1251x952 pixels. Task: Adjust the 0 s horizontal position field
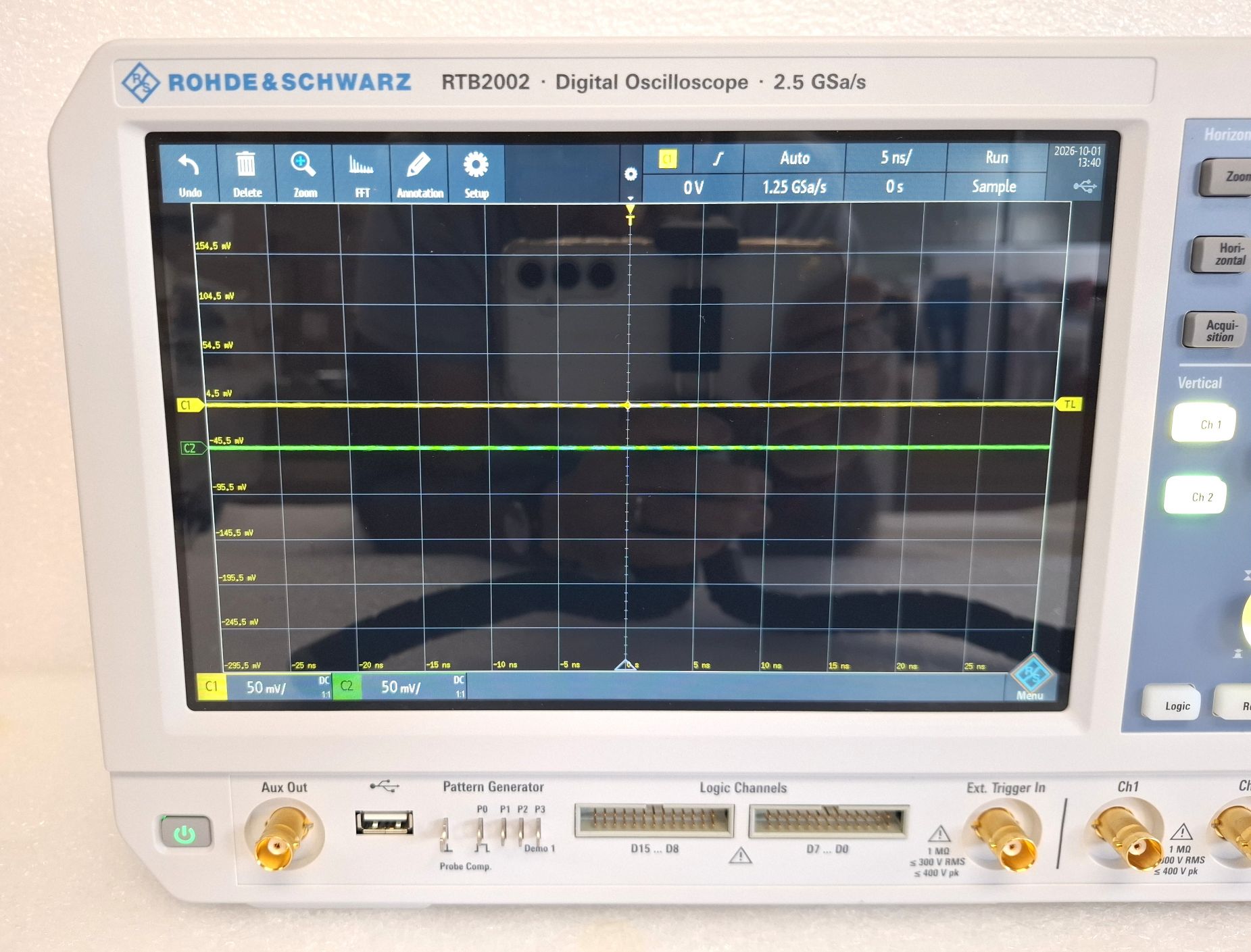(894, 186)
